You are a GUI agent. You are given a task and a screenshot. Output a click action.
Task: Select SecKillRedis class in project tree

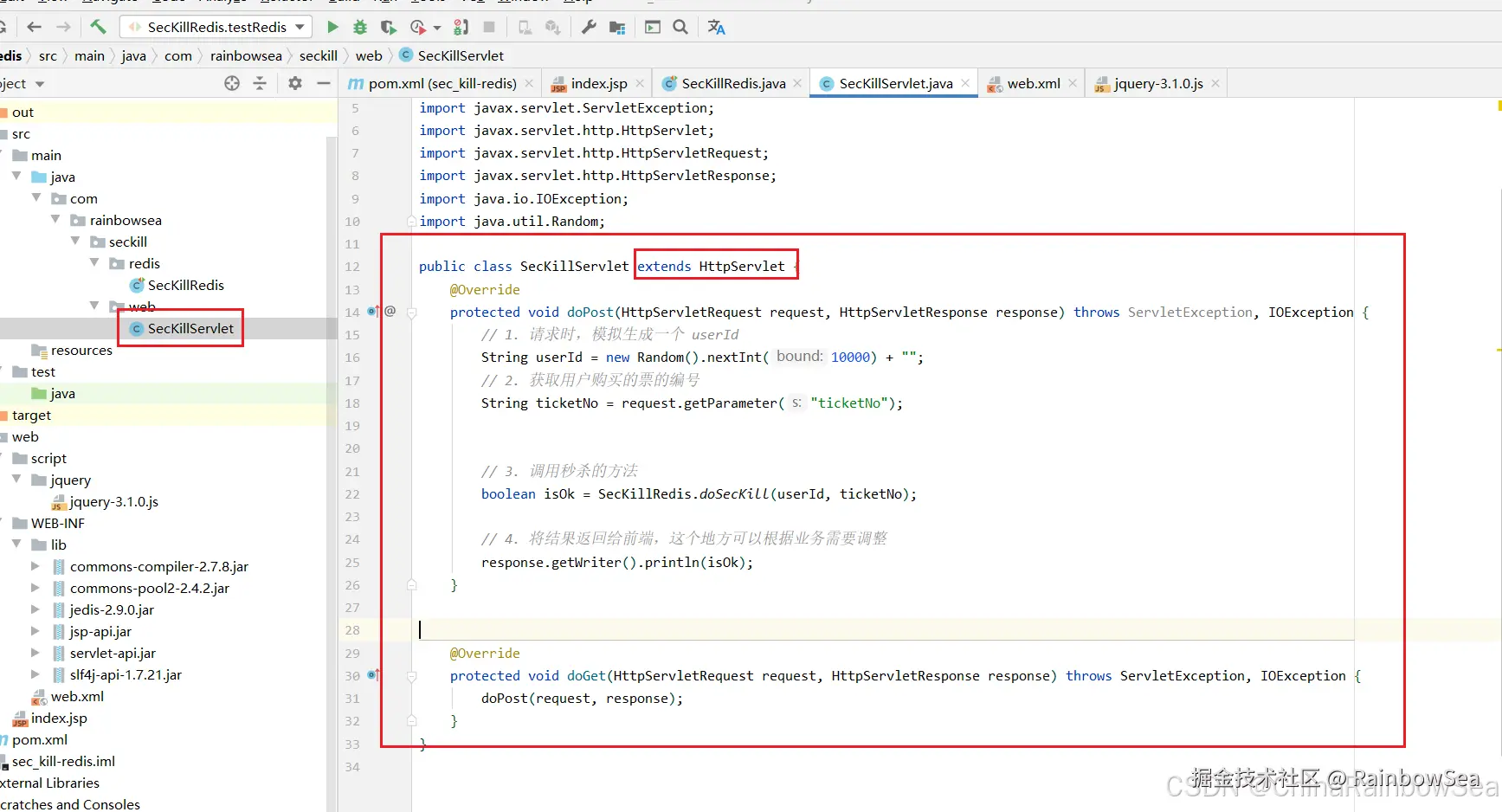185,286
